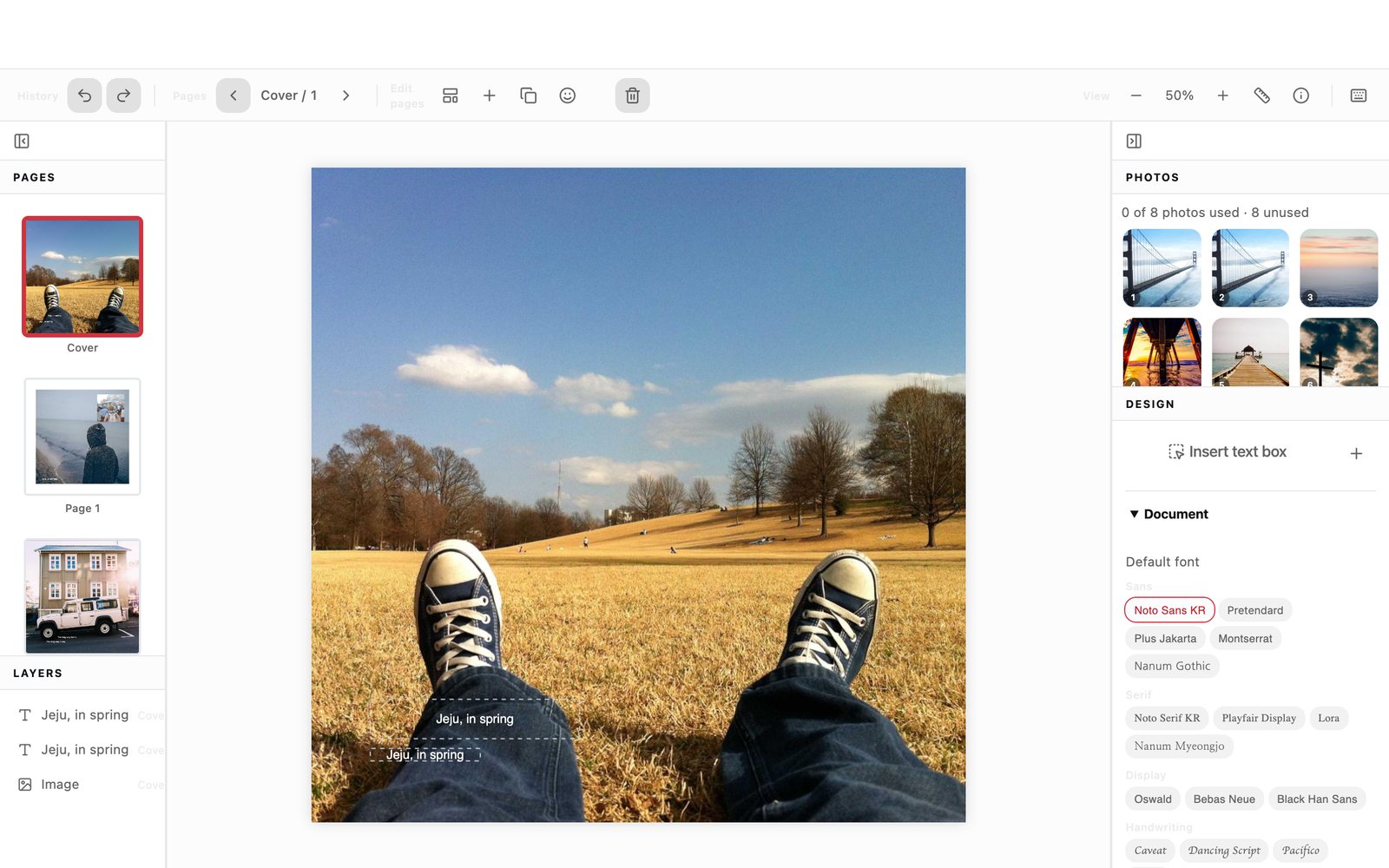
Task: Open the 50% zoom level value
Action: click(x=1179, y=95)
